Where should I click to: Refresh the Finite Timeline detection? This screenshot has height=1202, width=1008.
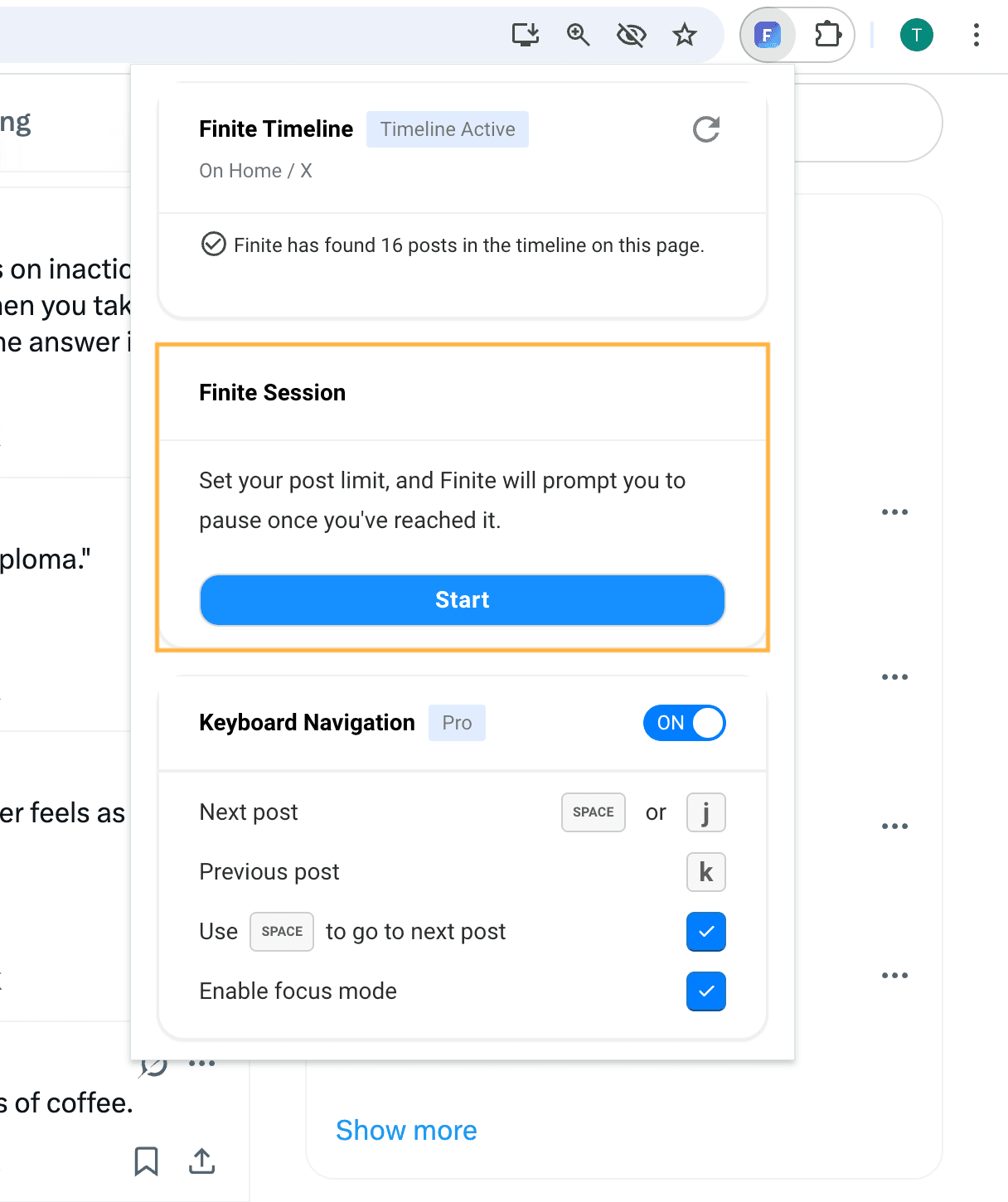[705, 129]
